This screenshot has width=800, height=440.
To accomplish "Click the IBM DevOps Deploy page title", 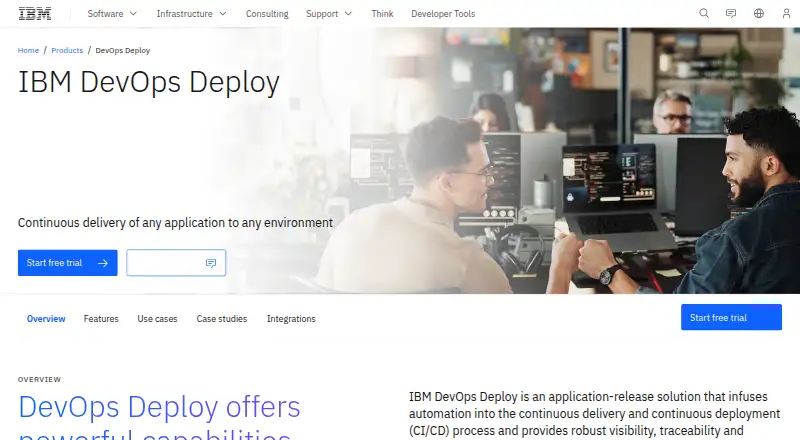I will pyautogui.click(x=149, y=82).
